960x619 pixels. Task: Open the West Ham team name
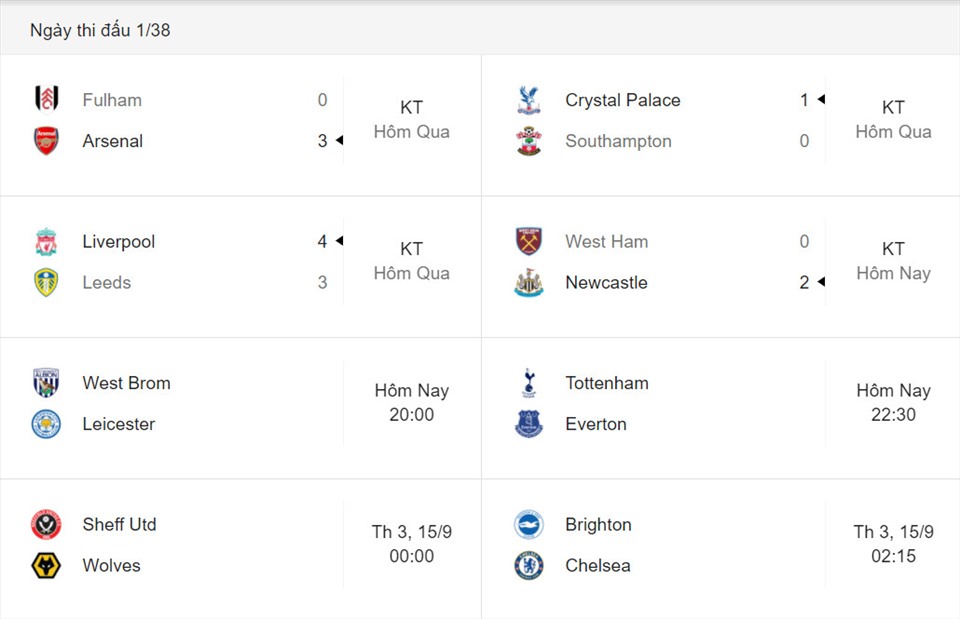(607, 241)
